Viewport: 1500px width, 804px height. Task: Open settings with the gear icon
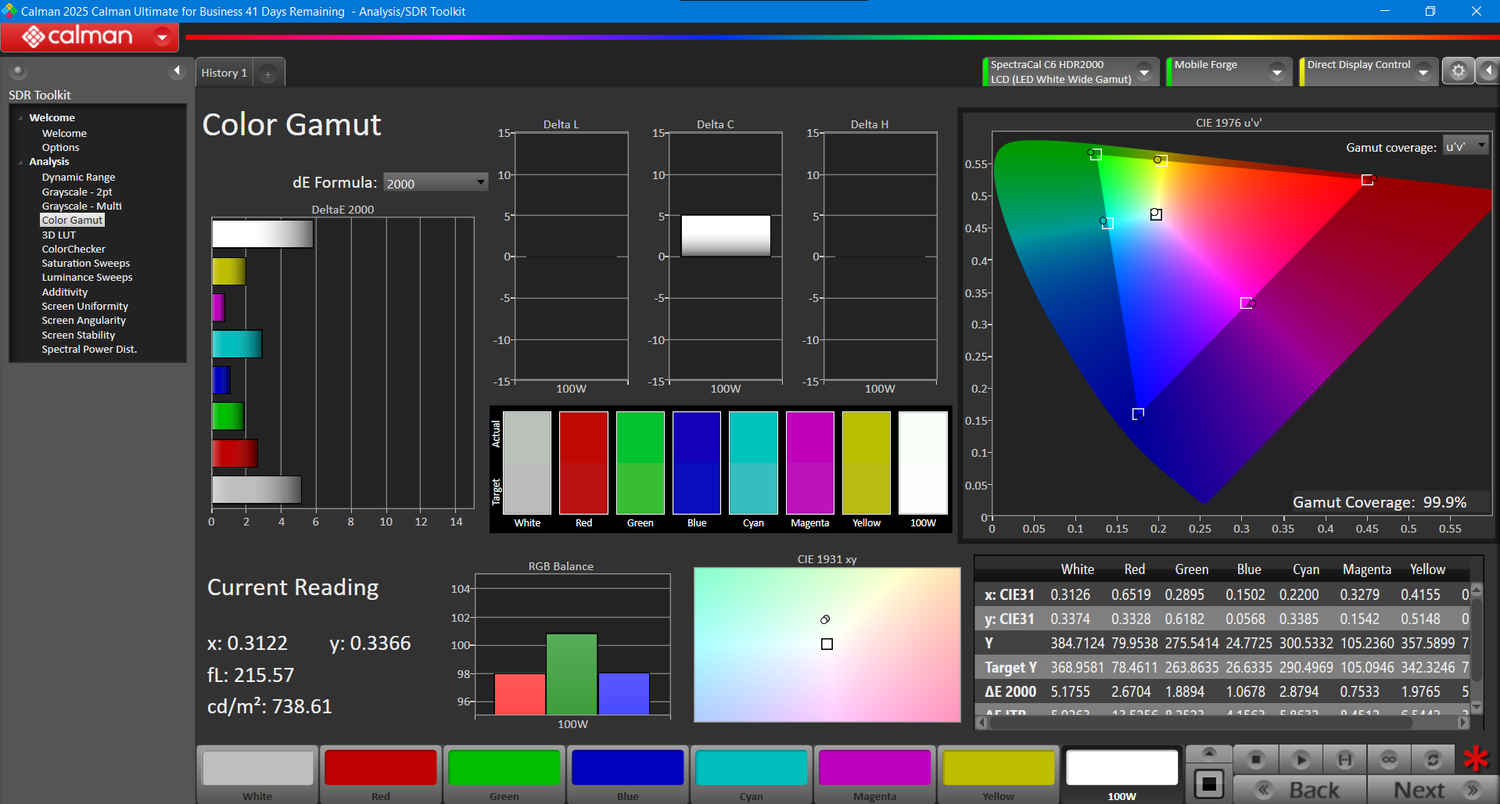click(x=1458, y=71)
